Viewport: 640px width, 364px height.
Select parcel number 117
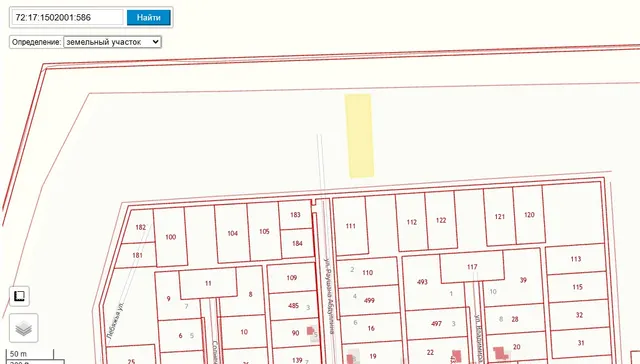coord(472,267)
